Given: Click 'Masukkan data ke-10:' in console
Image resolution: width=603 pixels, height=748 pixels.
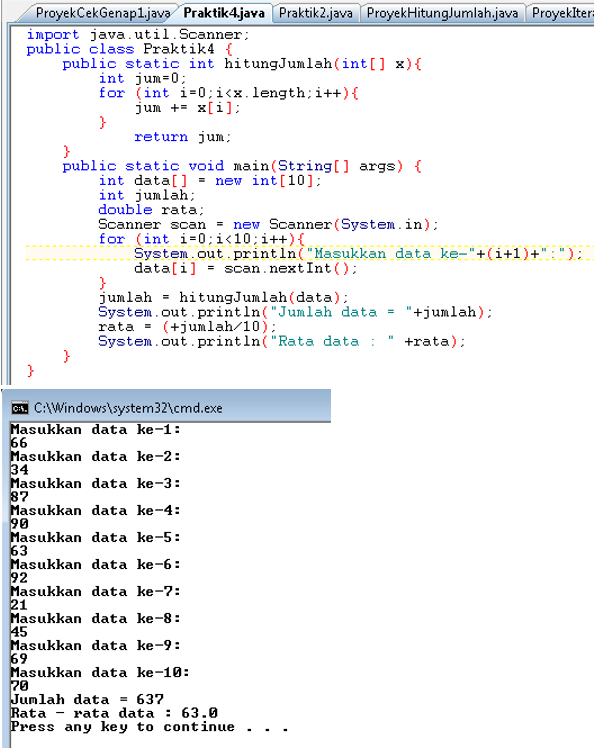Looking at the screenshot, I should 100,673.
